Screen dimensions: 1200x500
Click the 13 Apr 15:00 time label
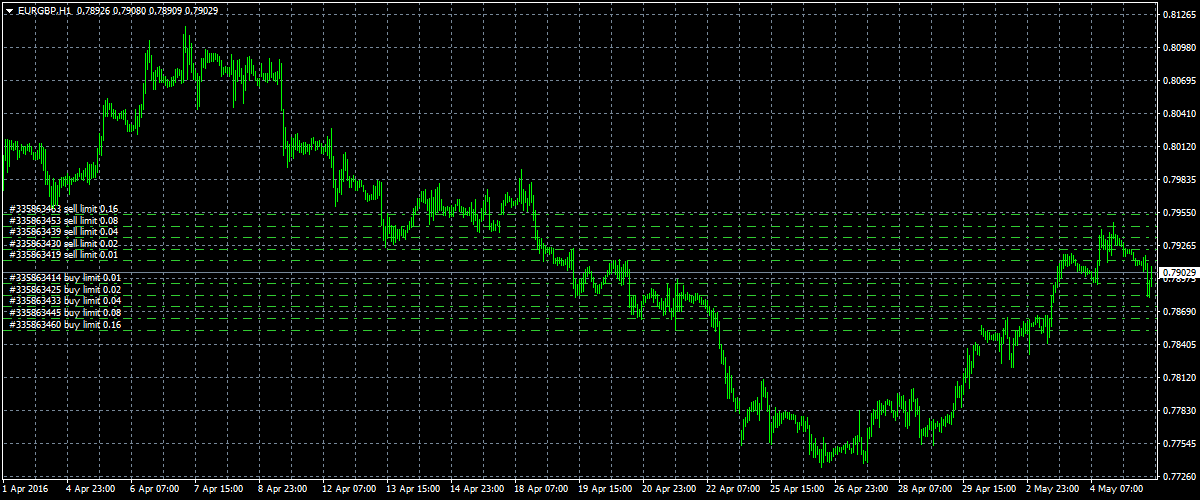[x=411, y=491]
